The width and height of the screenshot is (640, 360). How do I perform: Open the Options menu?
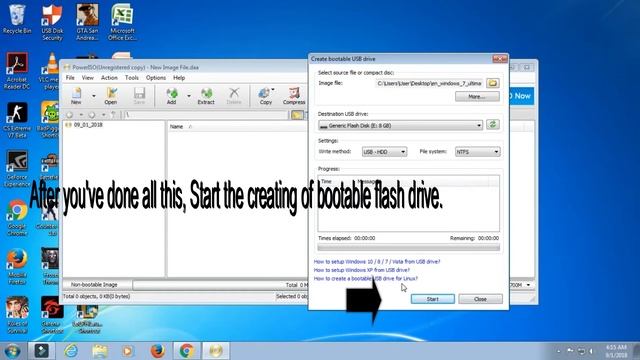click(156, 78)
